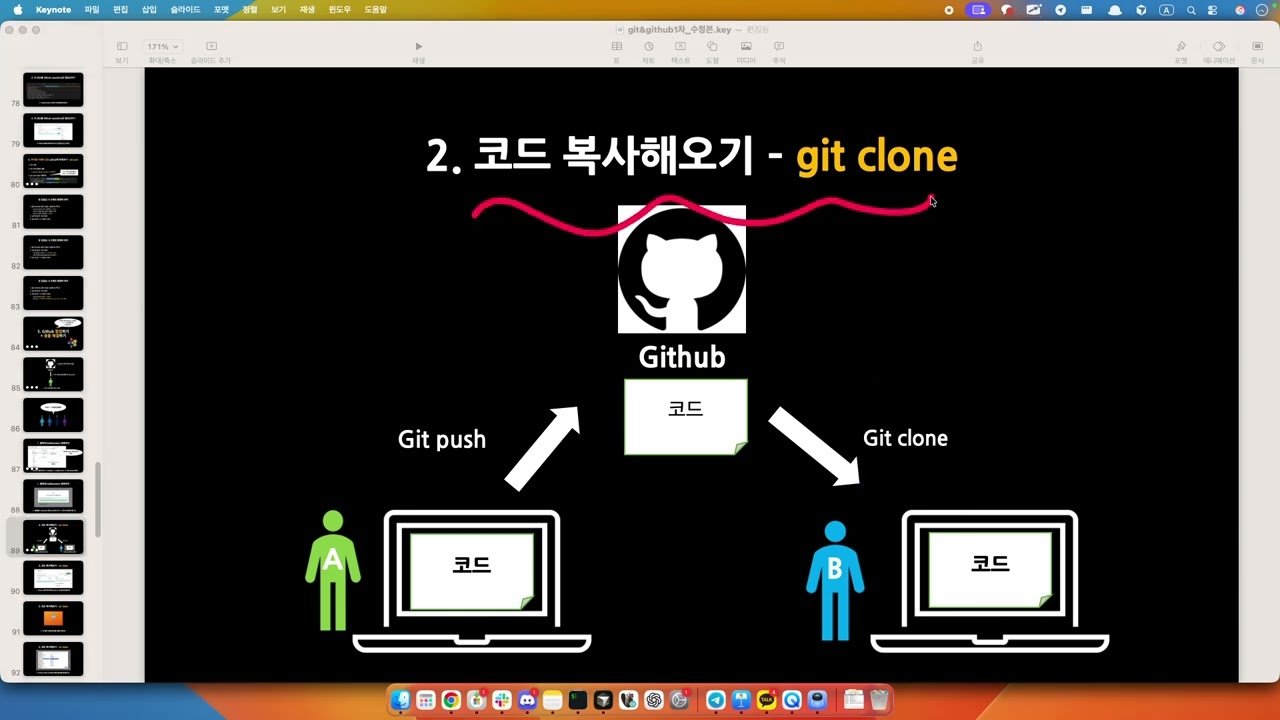Open Terminal from the Dock
Screen dimensions: 1280x720
pyautogui.click(x=578, y=701)
